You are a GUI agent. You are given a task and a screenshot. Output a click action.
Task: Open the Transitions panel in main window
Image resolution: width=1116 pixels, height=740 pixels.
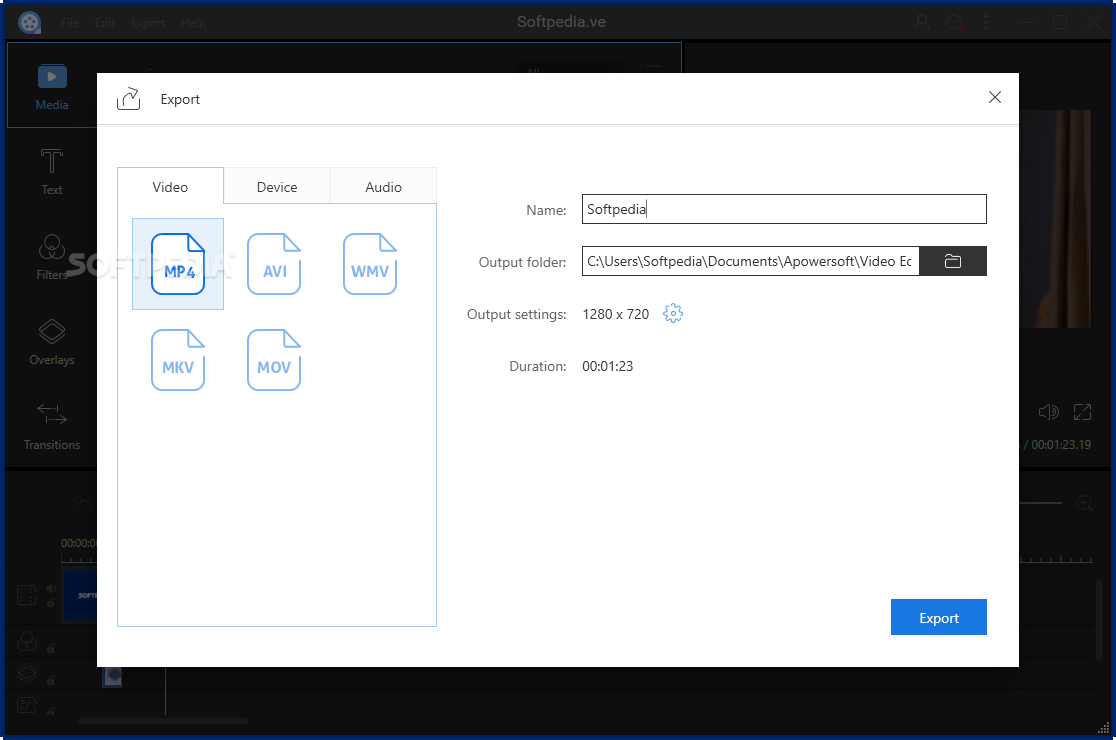[52, 427]
